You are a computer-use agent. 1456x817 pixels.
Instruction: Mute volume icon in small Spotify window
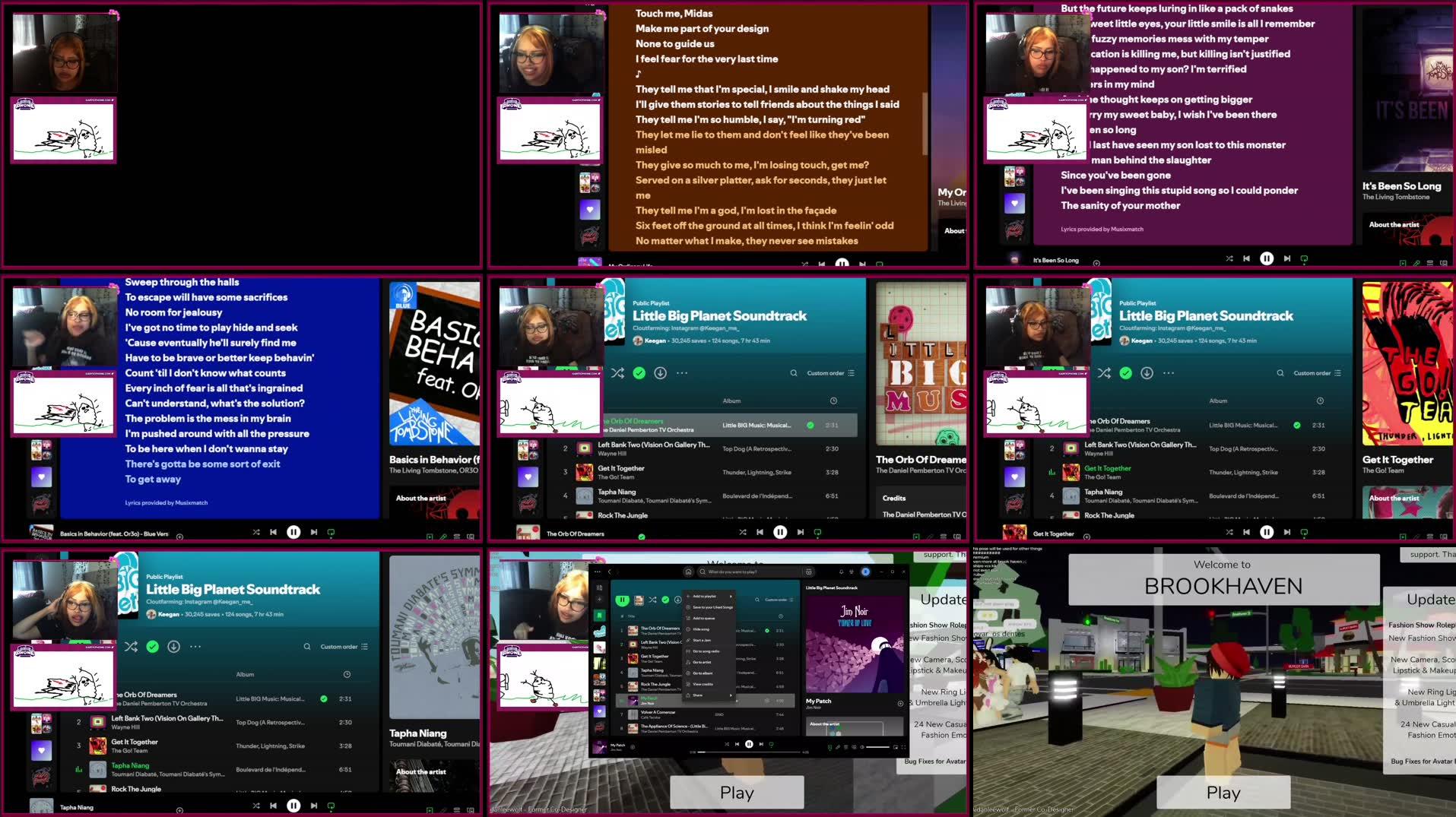tap(862, 747)
